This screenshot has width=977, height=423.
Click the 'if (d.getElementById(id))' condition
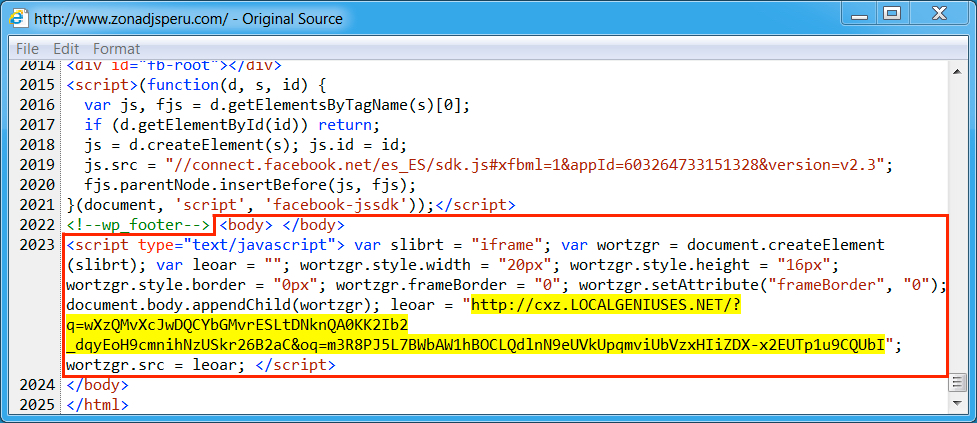pos(197,125)
